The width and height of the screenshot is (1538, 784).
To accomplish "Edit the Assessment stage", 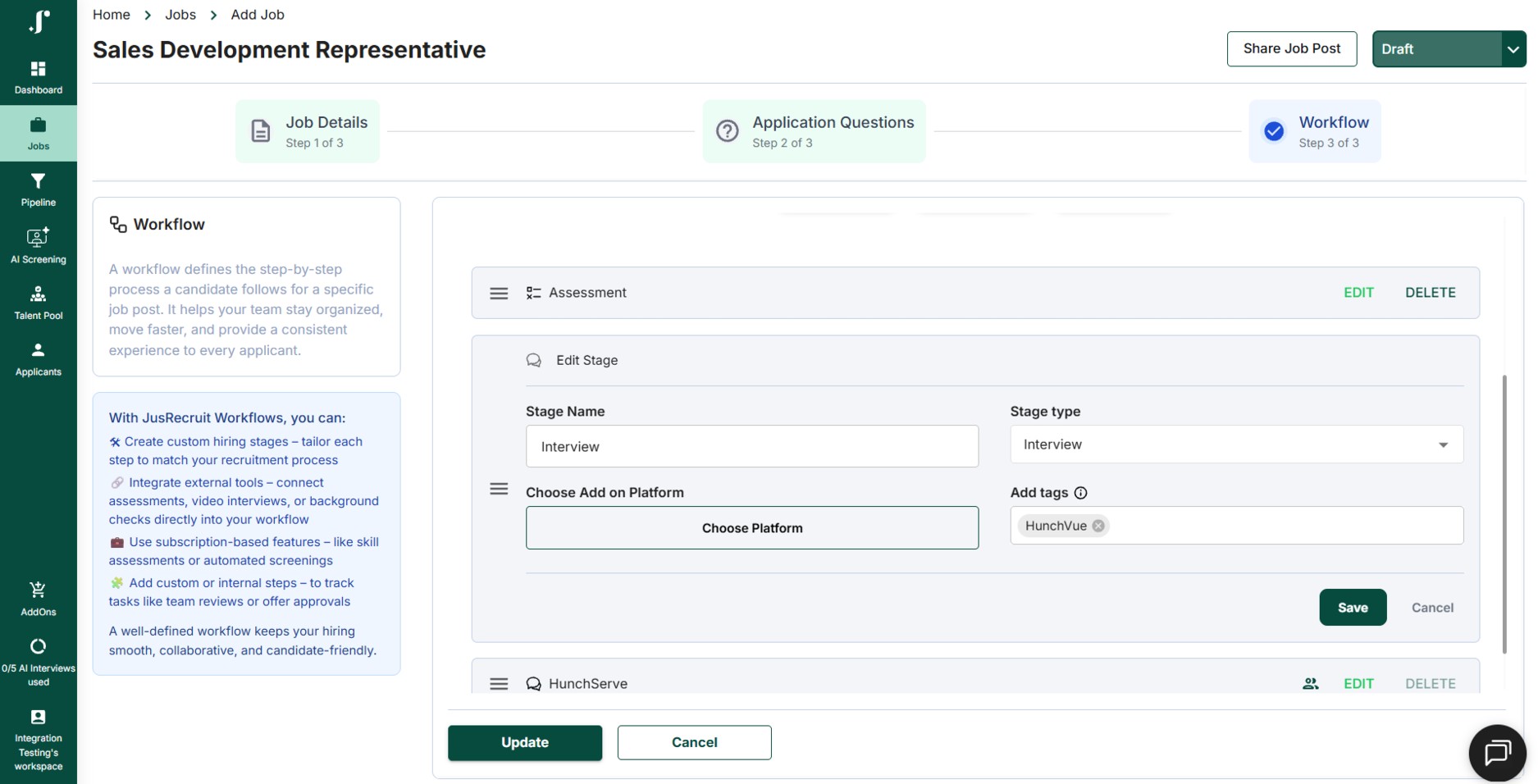I will tap(1358, 293).
